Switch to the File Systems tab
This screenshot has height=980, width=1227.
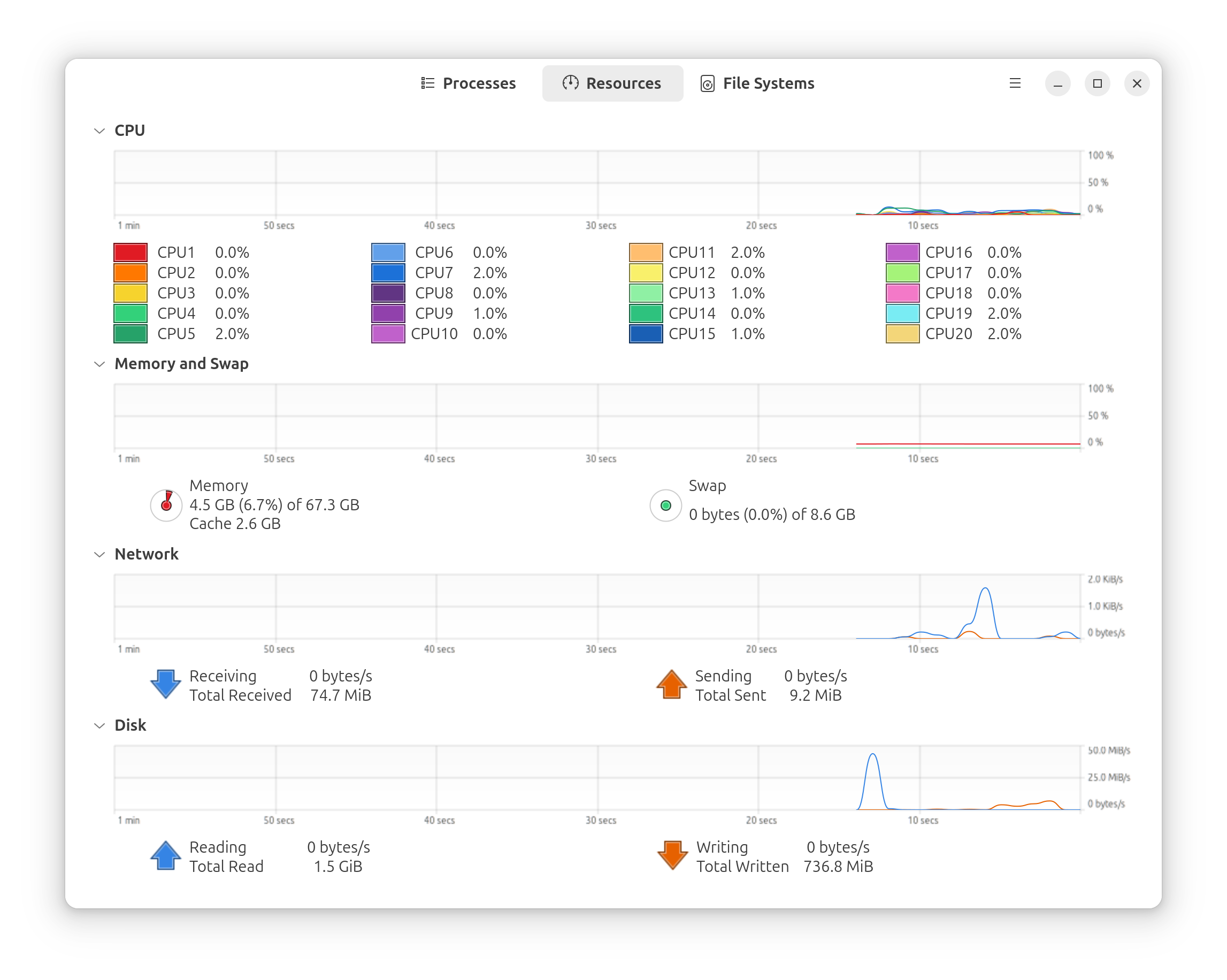click(x=757, y=83)
